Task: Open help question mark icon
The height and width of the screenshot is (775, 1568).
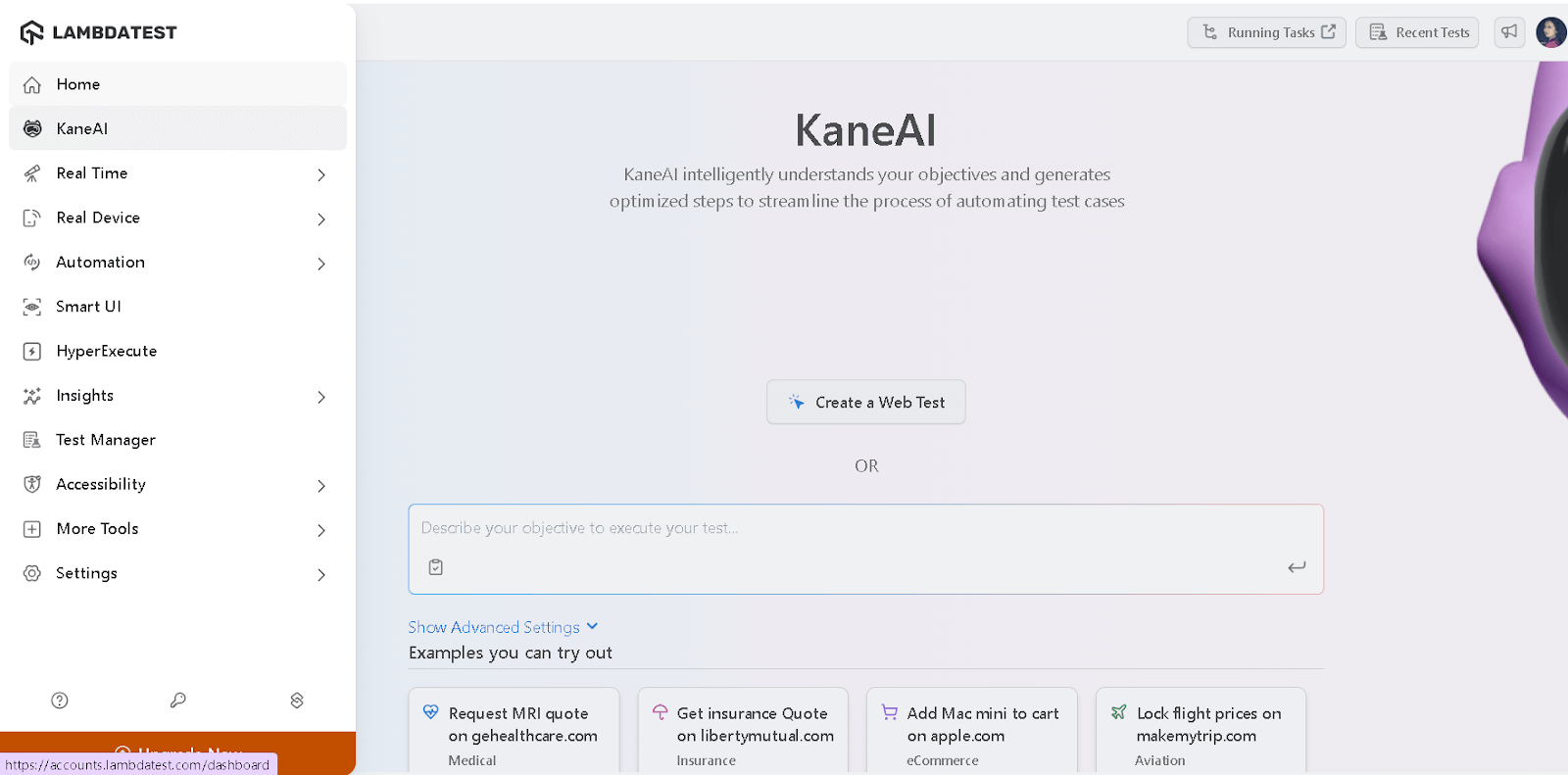Action: (60, 701)
